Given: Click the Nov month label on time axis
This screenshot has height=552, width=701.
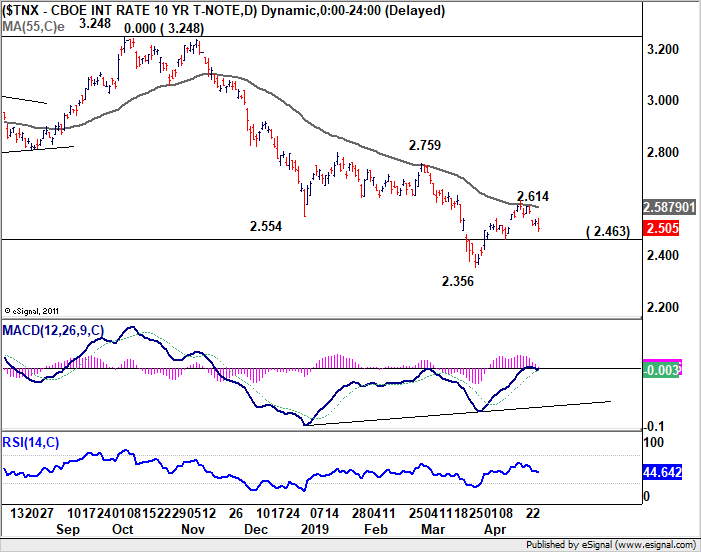Looking at the screenshot, I should tap(193, 529).
